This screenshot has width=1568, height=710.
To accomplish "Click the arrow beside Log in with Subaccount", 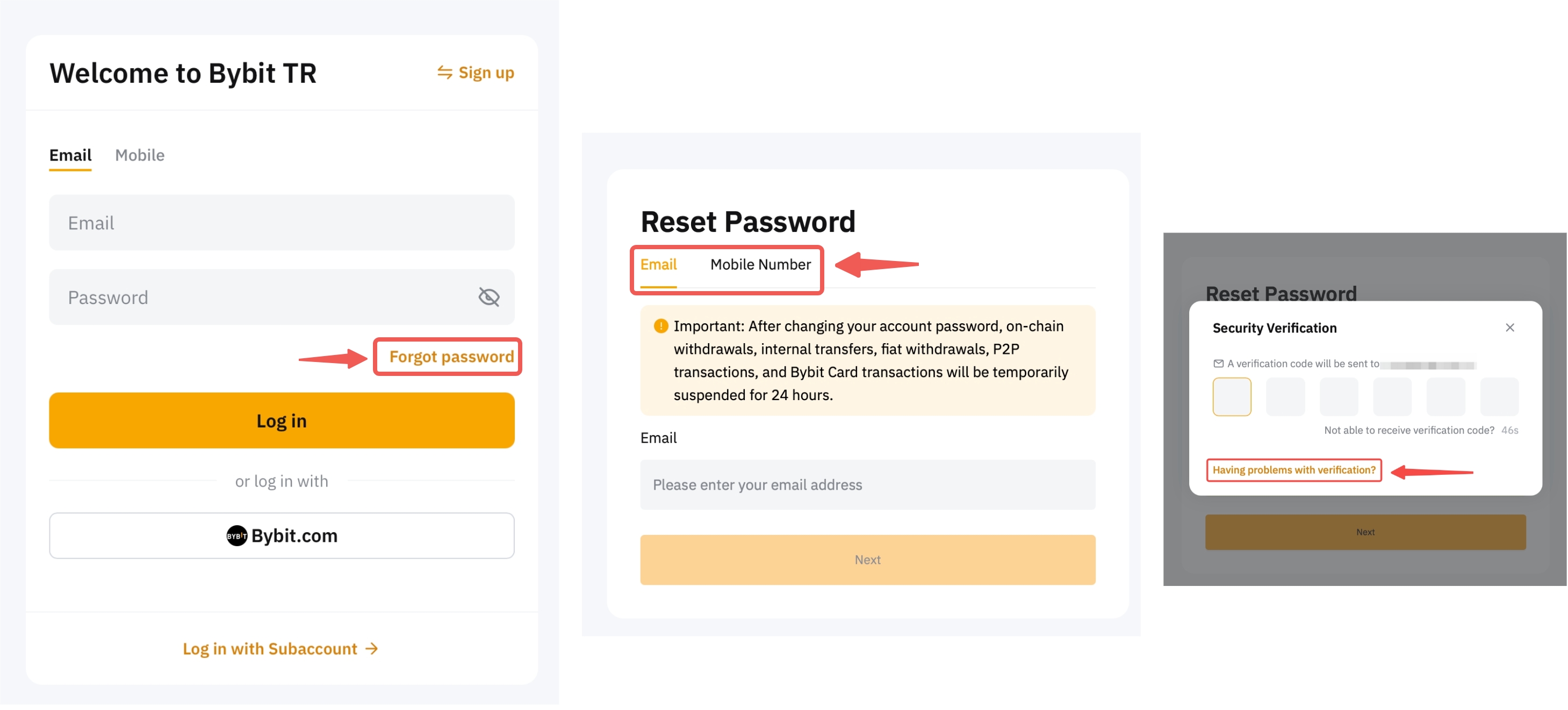I will [x=372, y=649].
